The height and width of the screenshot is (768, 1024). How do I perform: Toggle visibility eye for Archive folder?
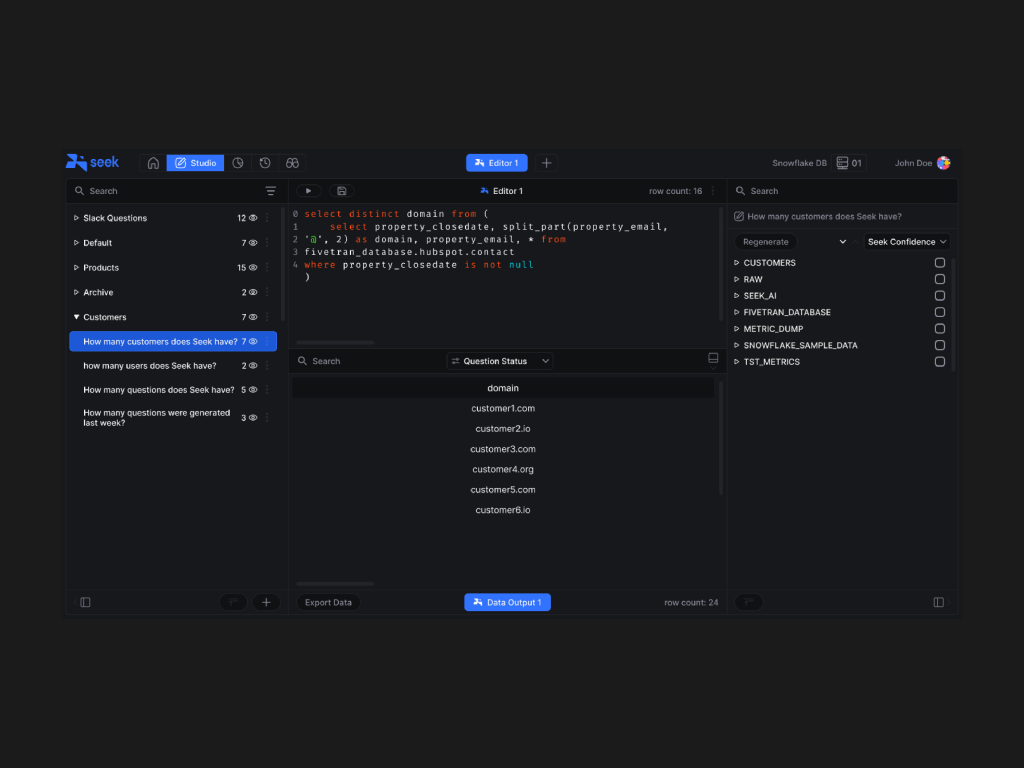(x=253, y=293)
